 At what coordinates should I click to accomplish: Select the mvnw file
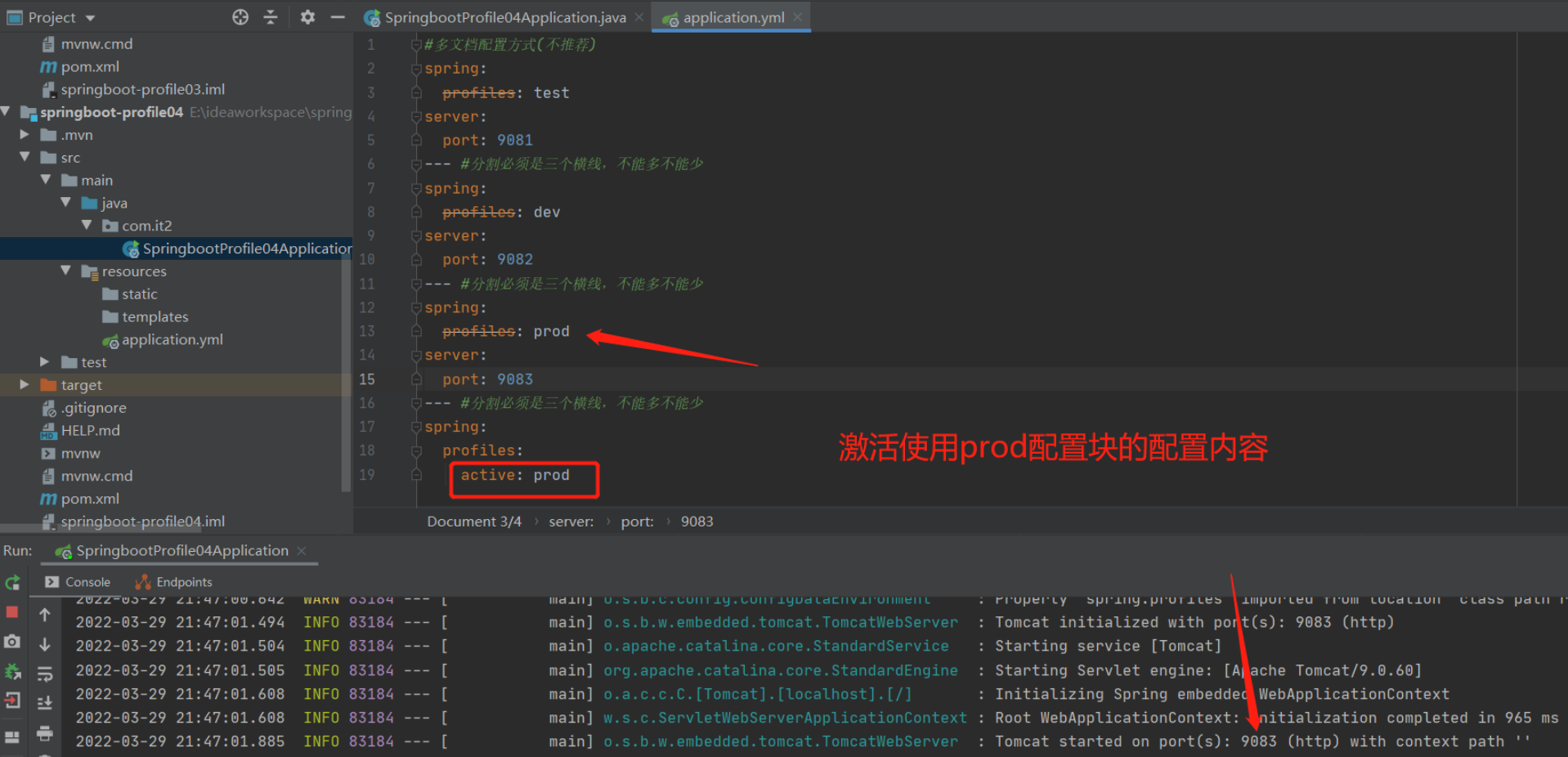click(x=71, y=453)
